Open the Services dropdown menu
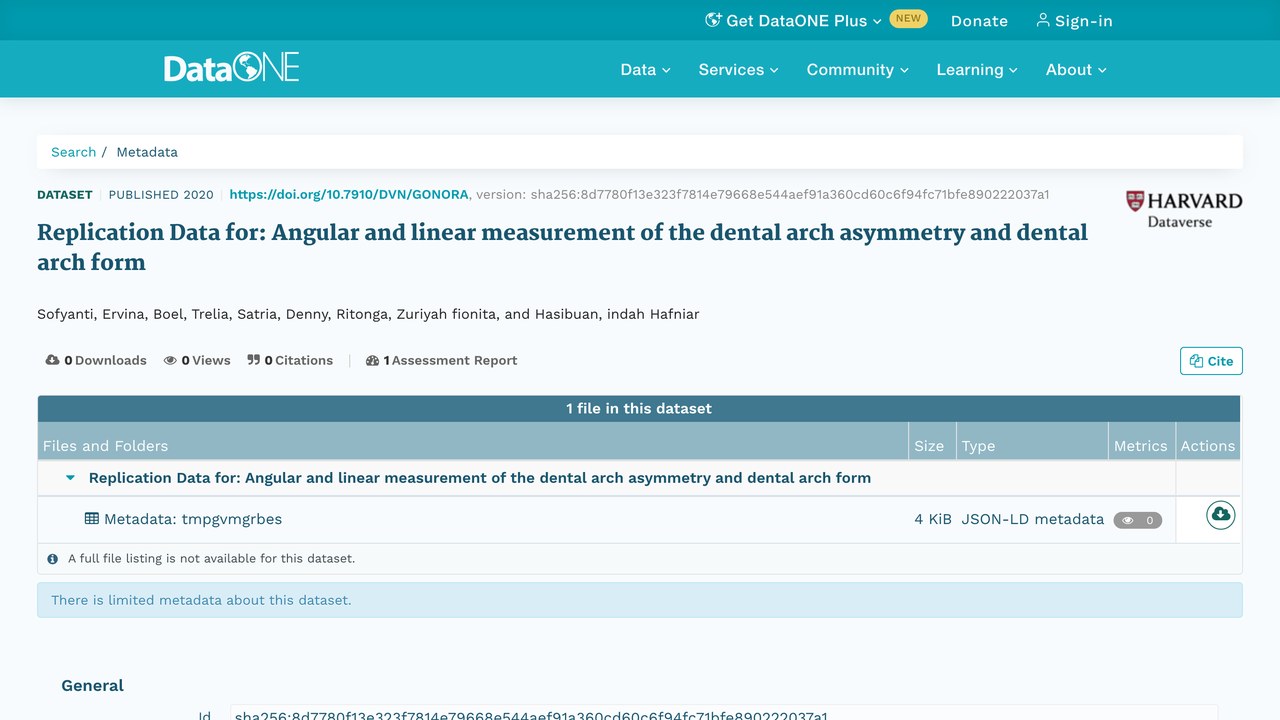This screenshot has width=1280, height=720. tap(738, 69)
